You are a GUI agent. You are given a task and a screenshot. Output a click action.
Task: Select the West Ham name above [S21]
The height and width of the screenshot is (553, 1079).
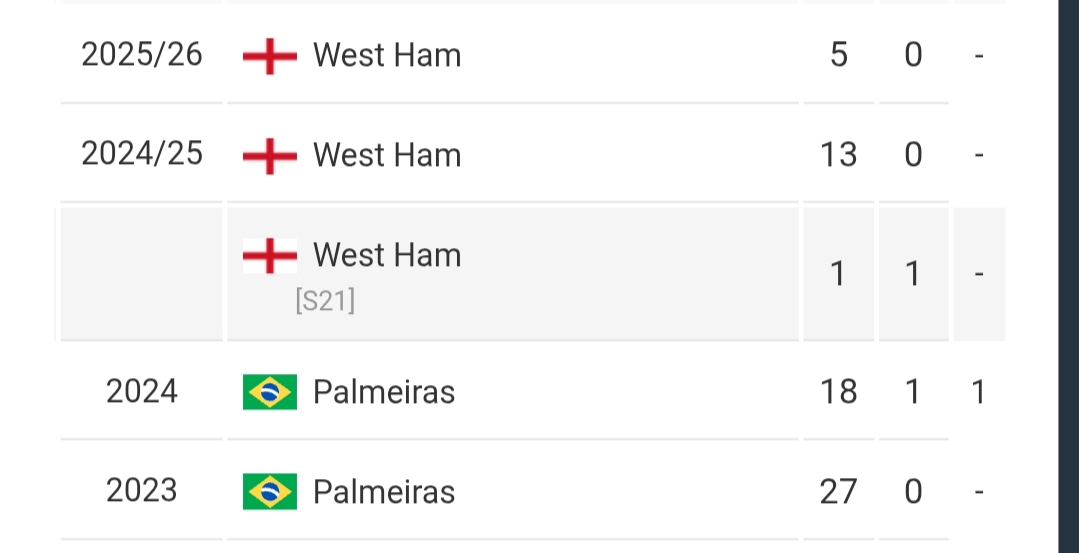[x=387, y=255]
